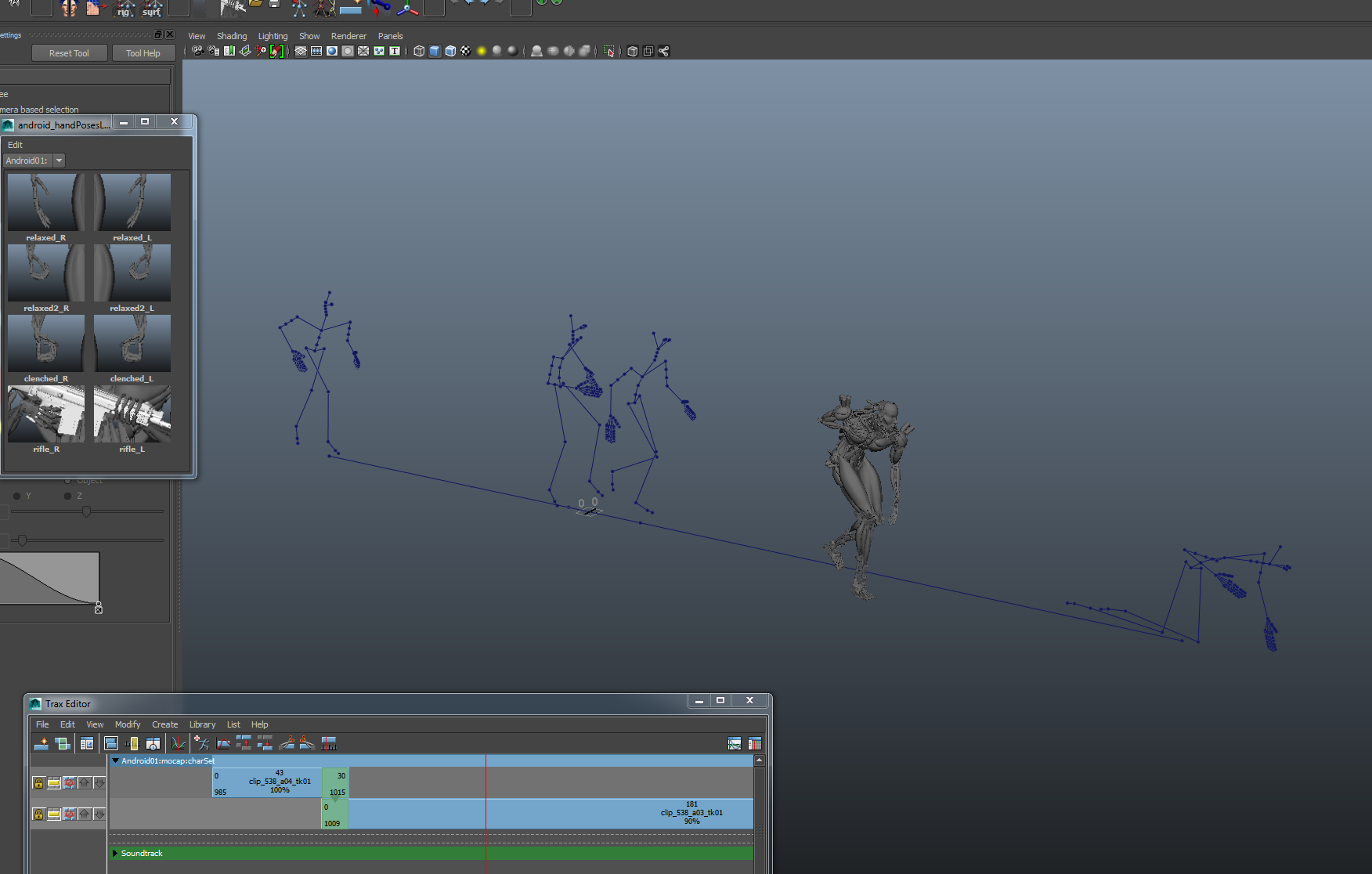Image resolution: width=1372 pixels, height=874 pixels.
Task: Click create clip icon in Trax Editor
Action: [42, 743]
